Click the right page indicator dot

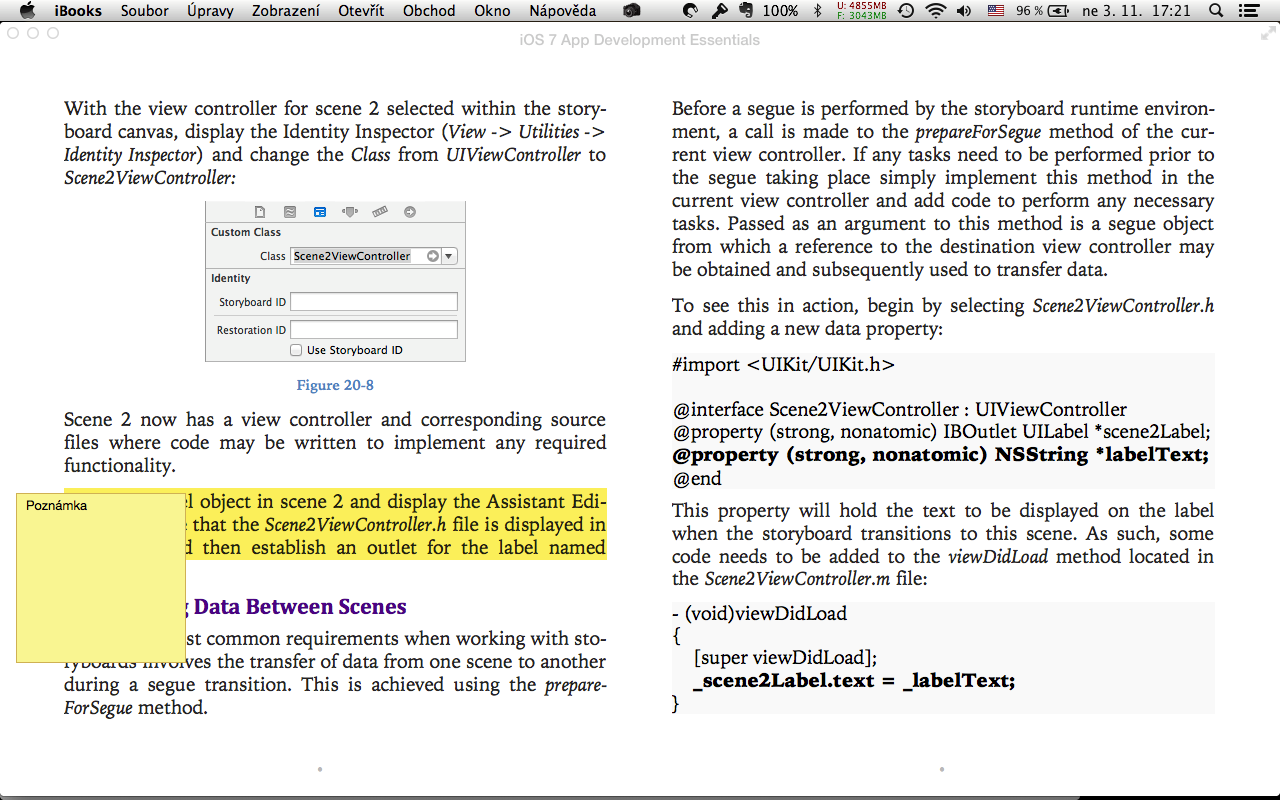(942, 769)
